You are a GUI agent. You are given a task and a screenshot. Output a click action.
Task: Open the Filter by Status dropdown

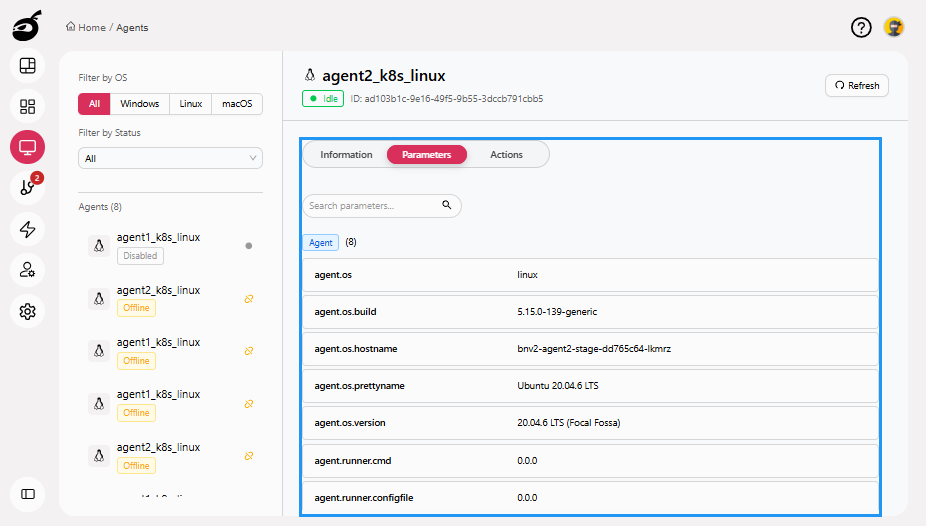click(x=170, y=158)
